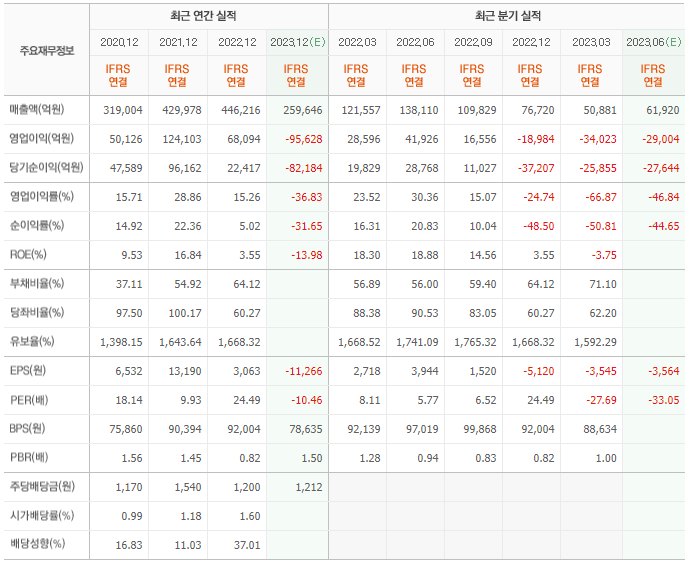Click the 'PBR(배)' row label
The image size is (690, 563).
tap(29, 458)
